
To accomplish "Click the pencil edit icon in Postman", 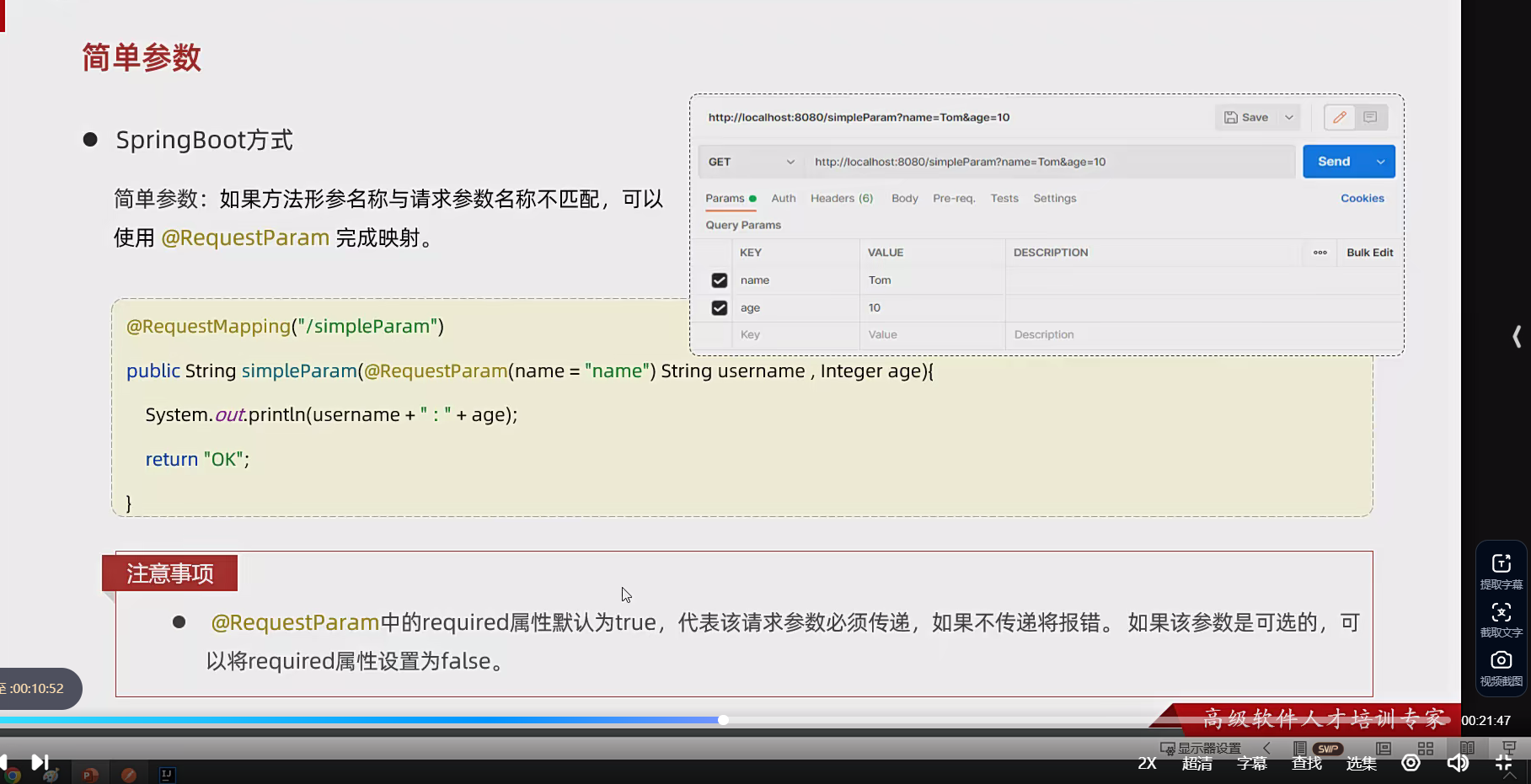I will point(1339,117).
